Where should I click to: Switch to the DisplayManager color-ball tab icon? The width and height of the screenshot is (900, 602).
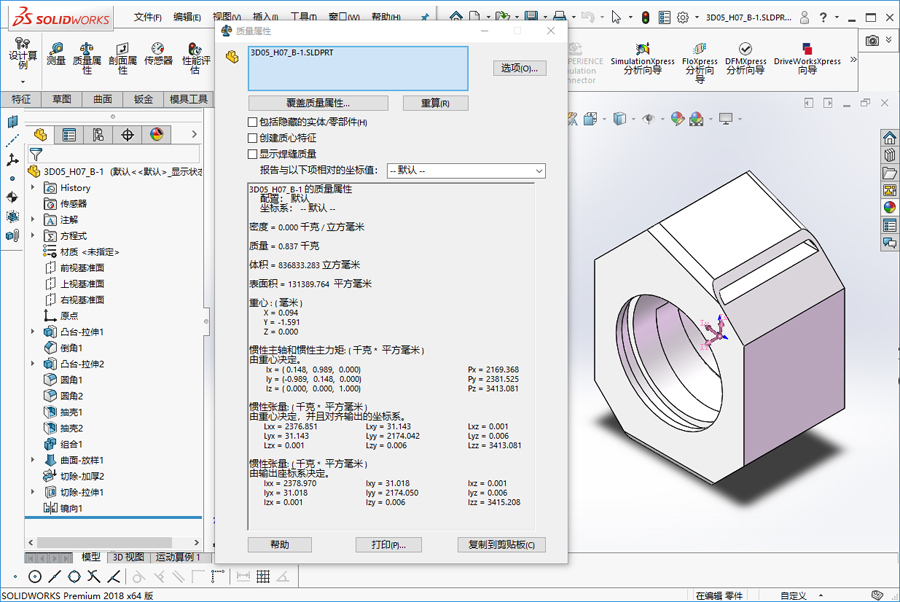pos(157,135)
